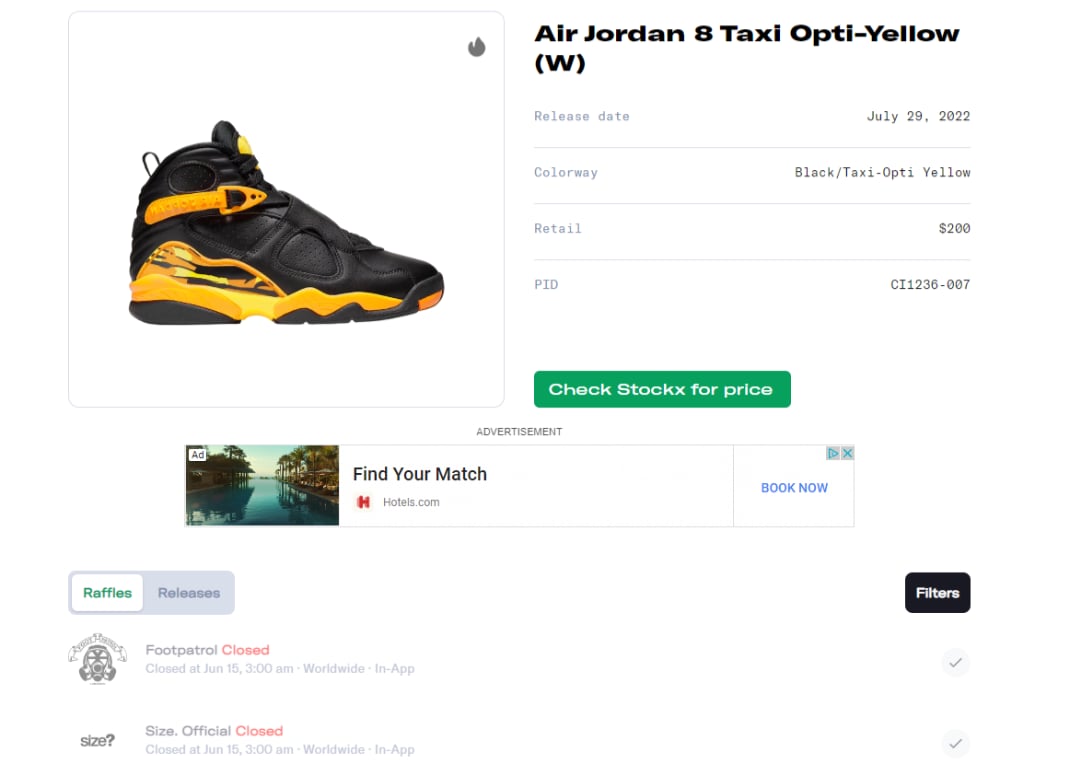Click the resort pool ad image
This screenshot has width=1070, height=760.
click(x=262, y=485)
